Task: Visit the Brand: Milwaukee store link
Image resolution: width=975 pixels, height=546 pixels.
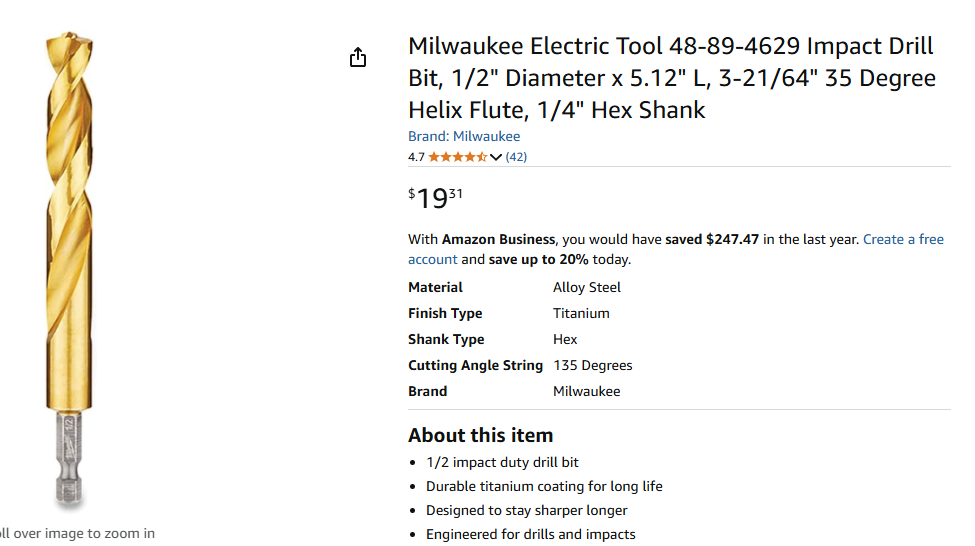Action: pyautogui.click(x=464, y=136)
